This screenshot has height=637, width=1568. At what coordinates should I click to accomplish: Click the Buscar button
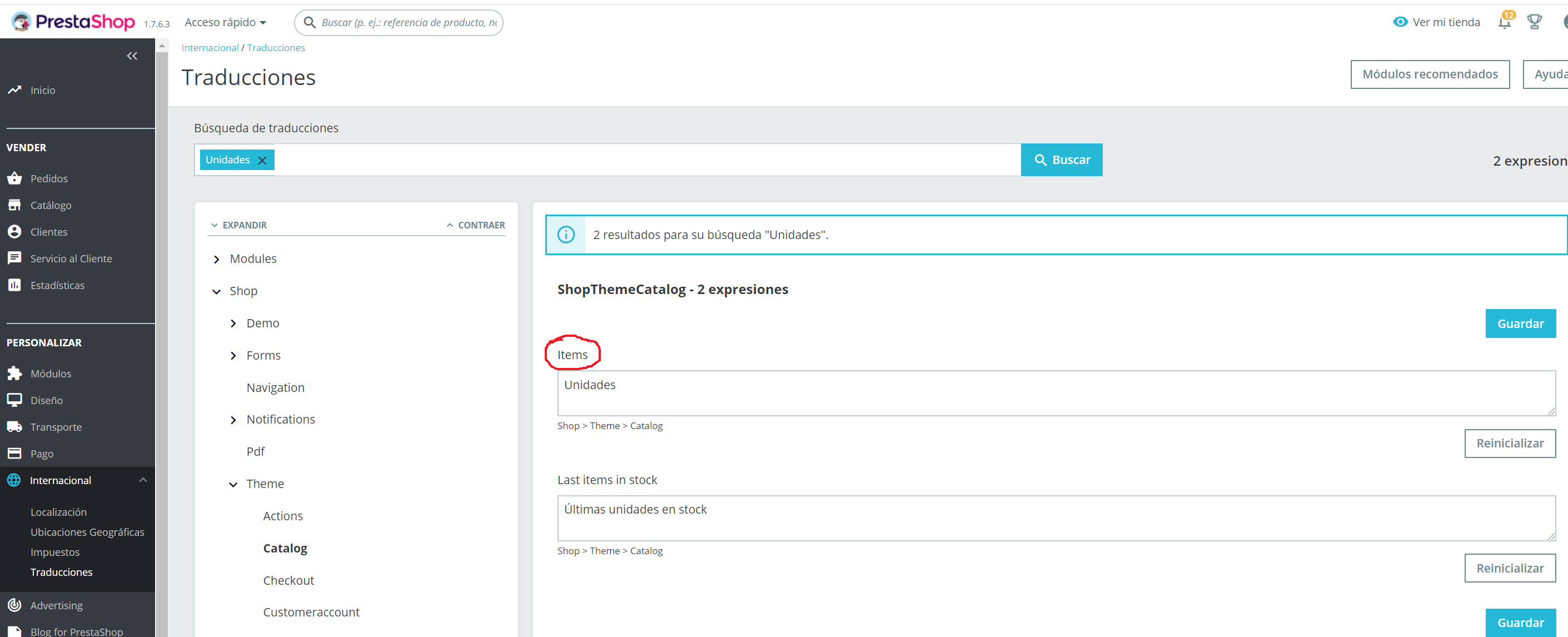point(1062,160)
